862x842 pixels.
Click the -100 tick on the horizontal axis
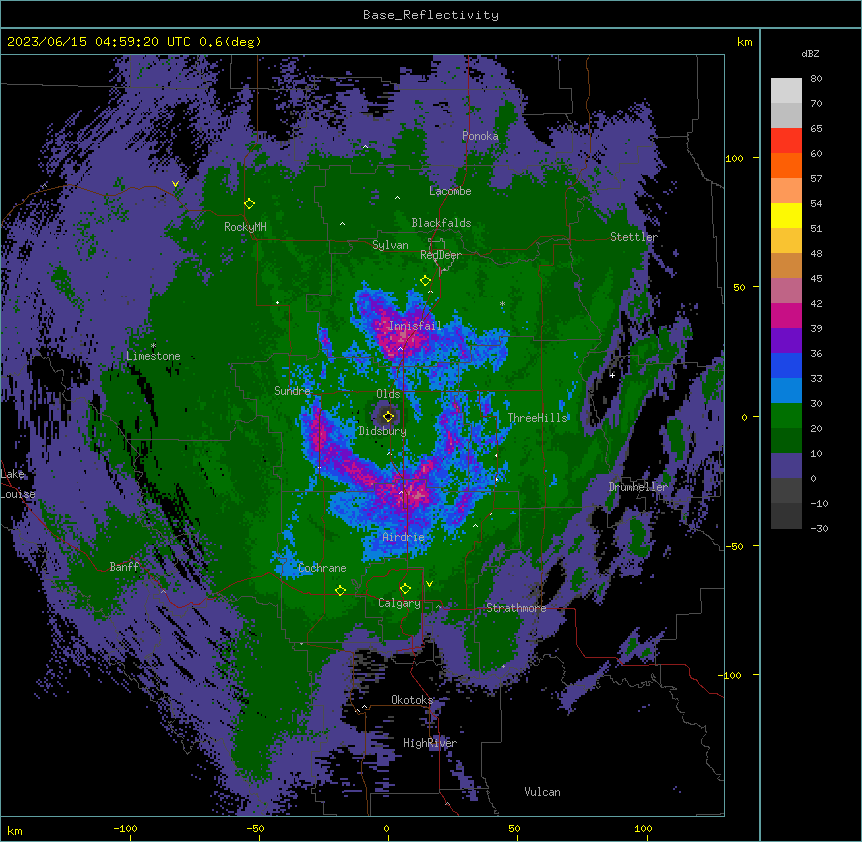(x=125, y=828)
